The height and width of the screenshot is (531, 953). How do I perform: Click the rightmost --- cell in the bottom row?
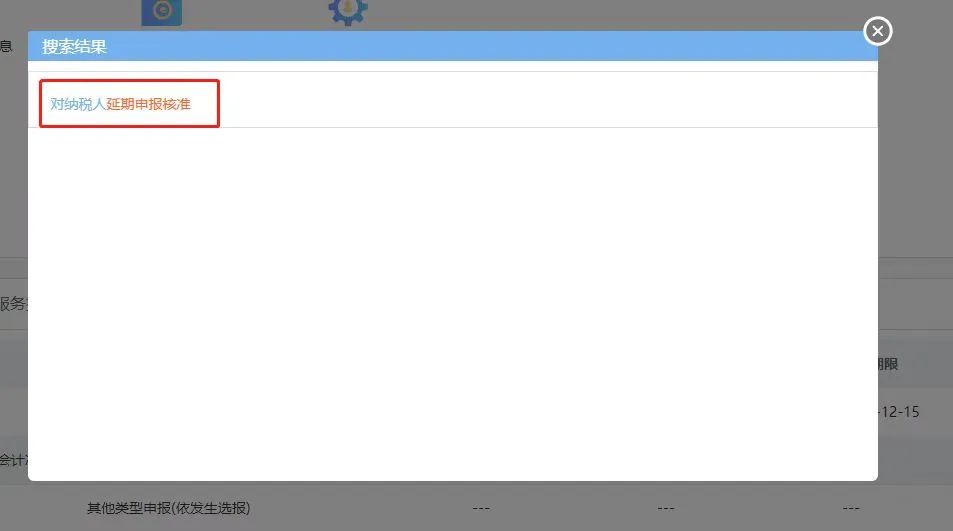pyautogui.click(x=851, y=508)
